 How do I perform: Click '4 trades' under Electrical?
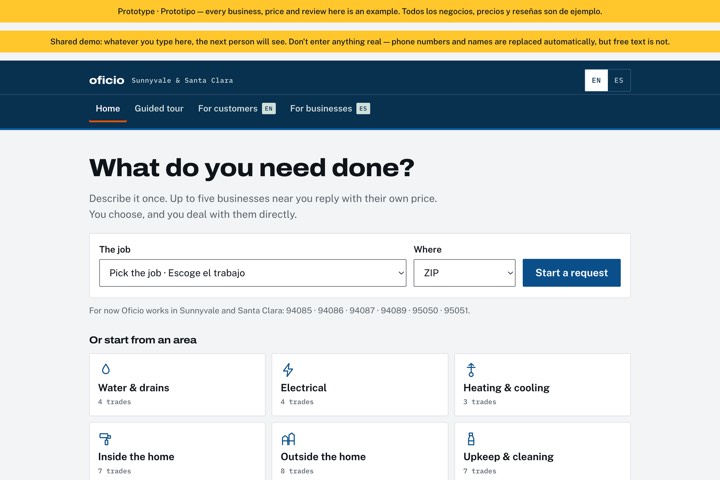click(297, 402)
